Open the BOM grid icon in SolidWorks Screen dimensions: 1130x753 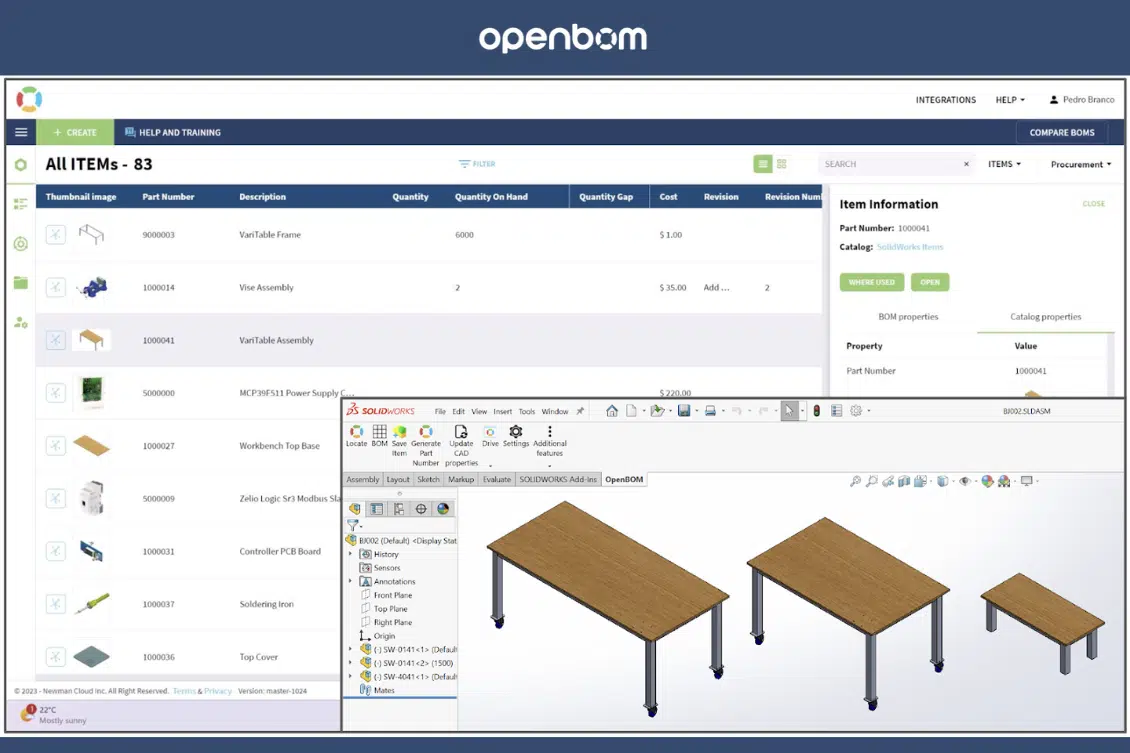(x=380, y=432)
